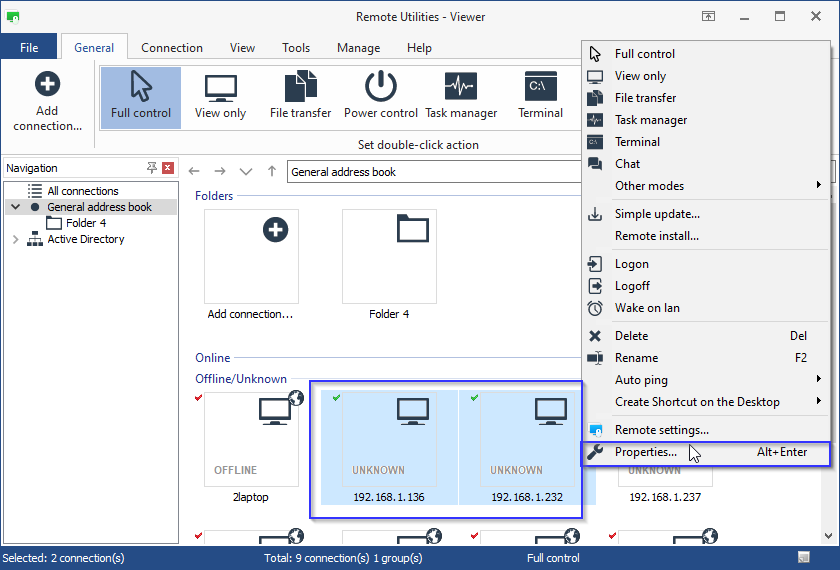The height and width of the screenshot is (570, 840).
Task: Open the Folder 4 tile
Action: (x=389, y=257)
